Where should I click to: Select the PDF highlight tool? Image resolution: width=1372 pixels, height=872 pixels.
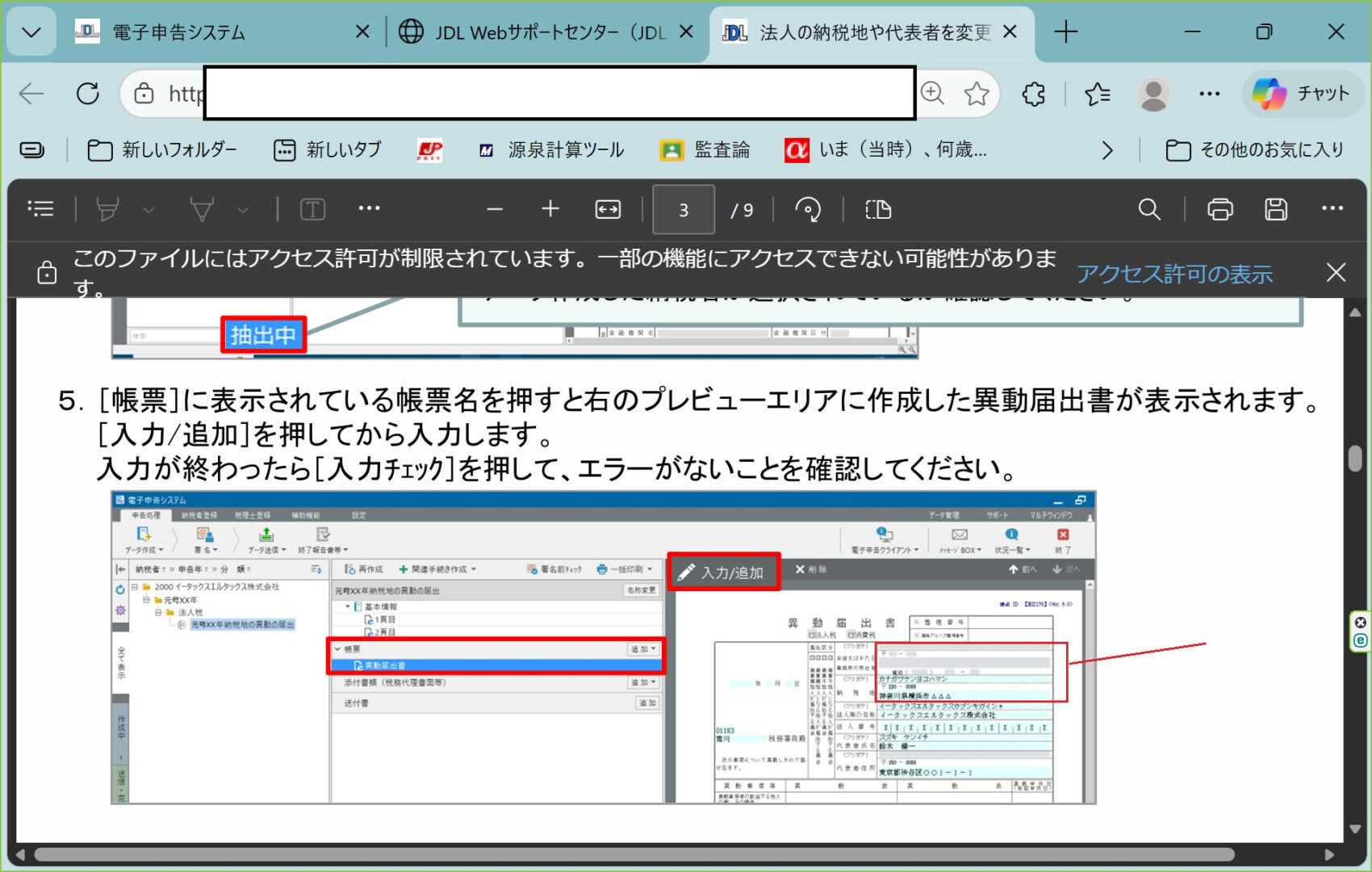pyautogui.click(x=107, y=210)
